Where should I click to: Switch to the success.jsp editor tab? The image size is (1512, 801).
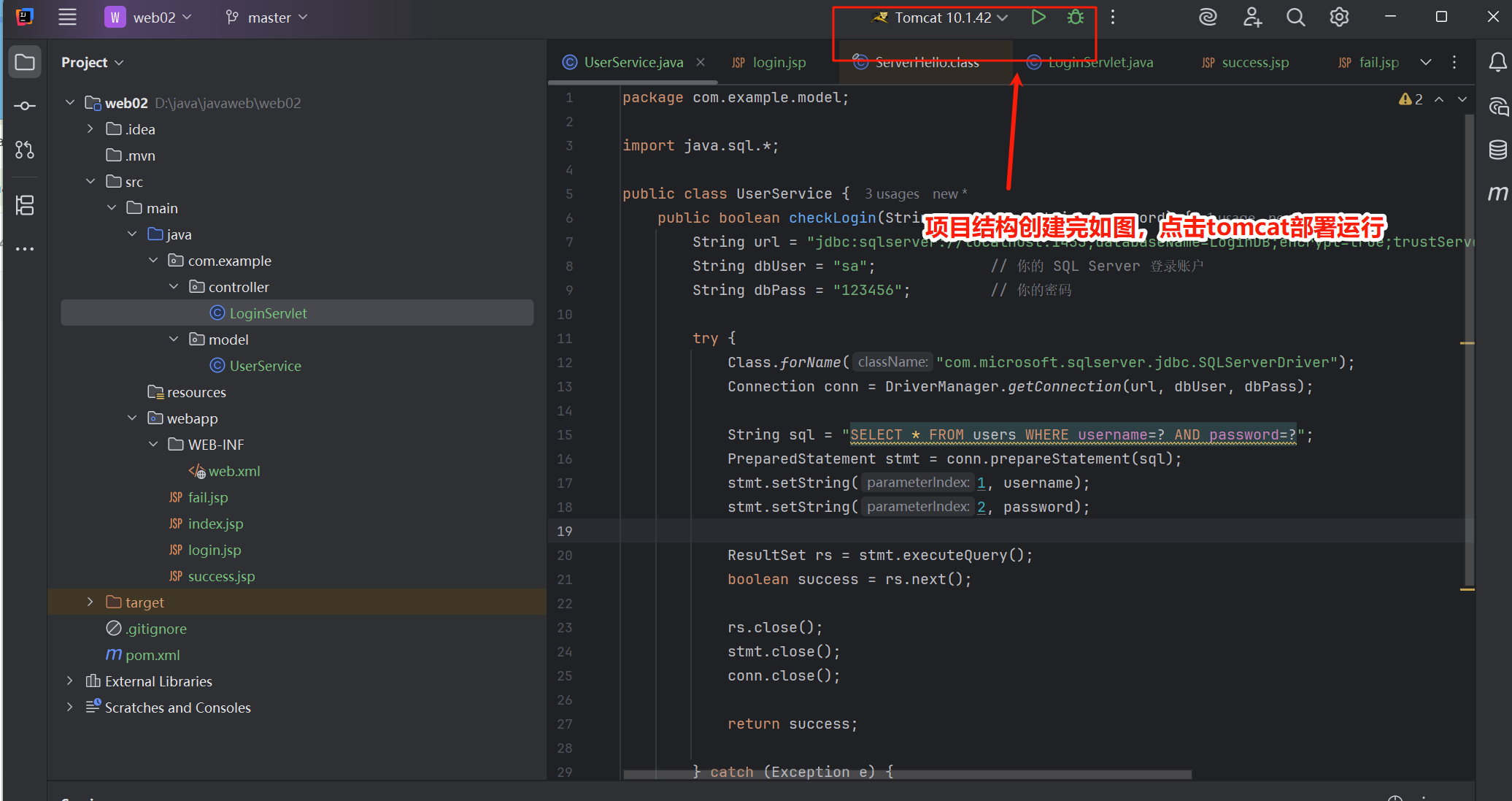click(1254, 63)
